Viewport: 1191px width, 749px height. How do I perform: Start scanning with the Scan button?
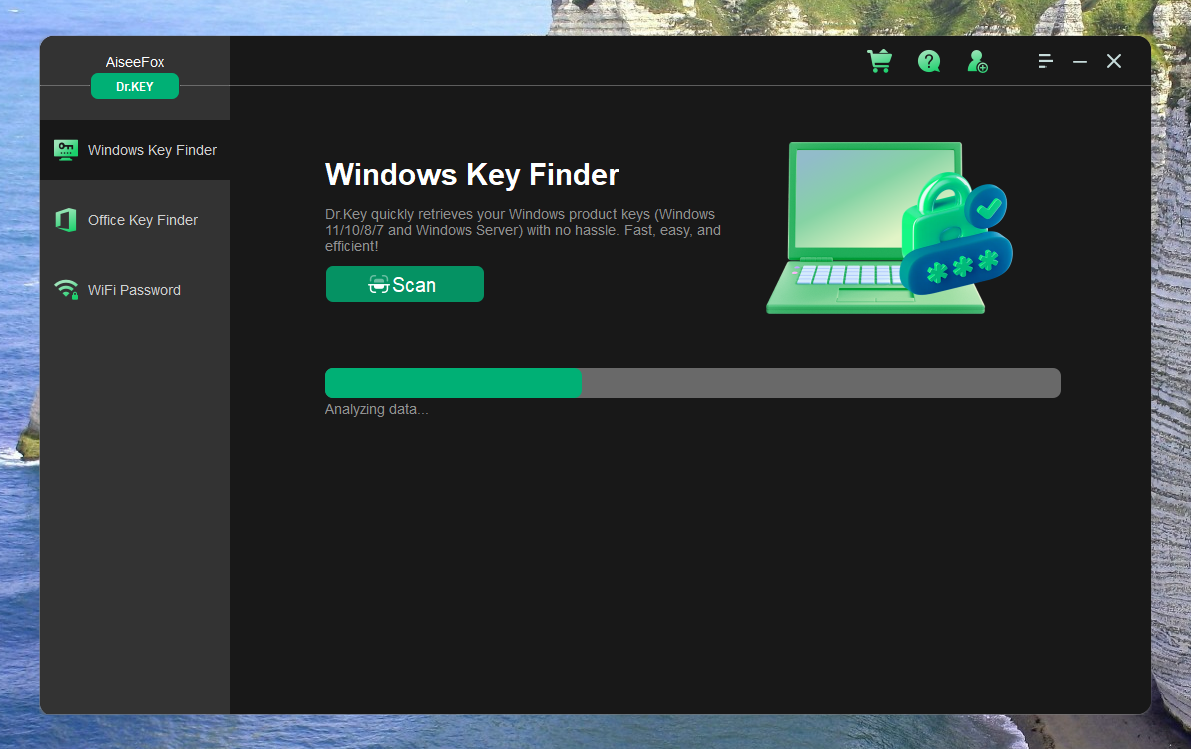(x=404, y=284)
